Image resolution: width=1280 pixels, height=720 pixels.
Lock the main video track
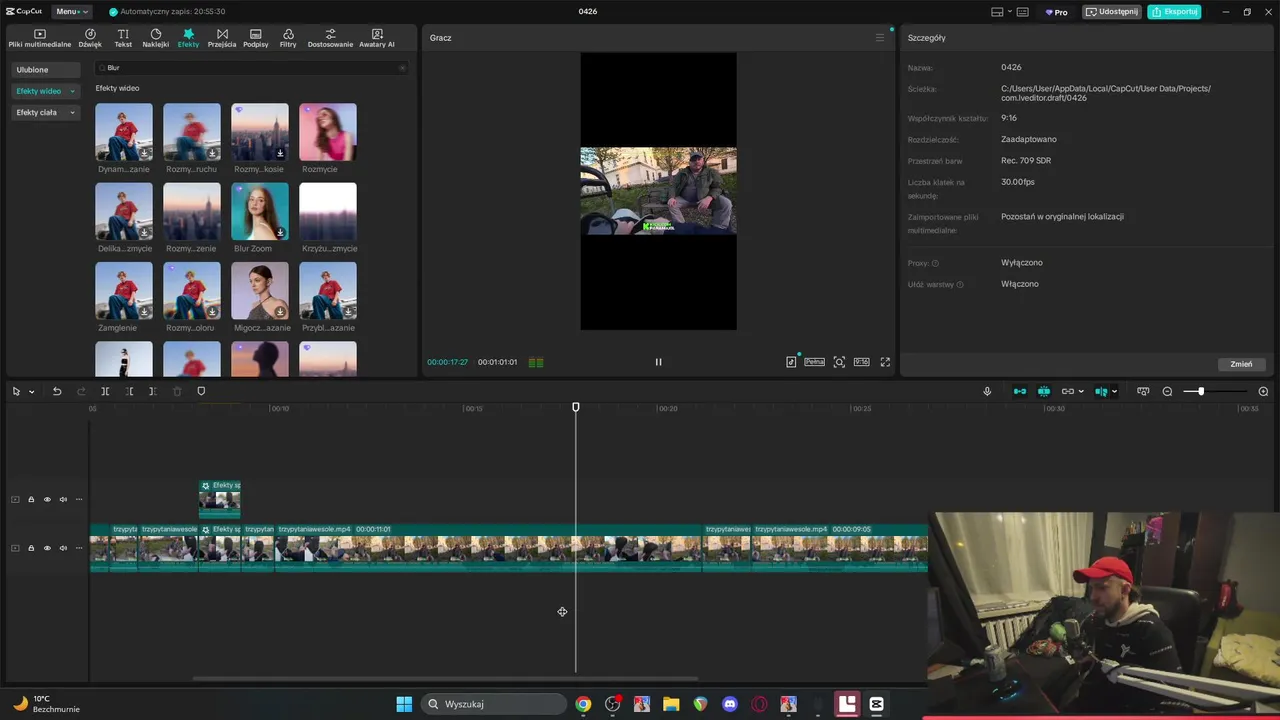pos(31,548)
